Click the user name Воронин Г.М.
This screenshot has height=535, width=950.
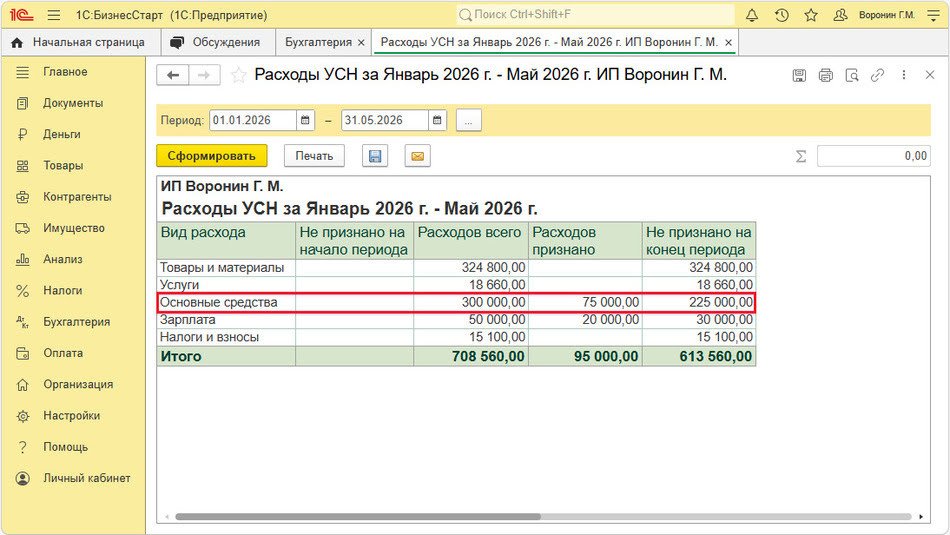(x=887, y=15)
